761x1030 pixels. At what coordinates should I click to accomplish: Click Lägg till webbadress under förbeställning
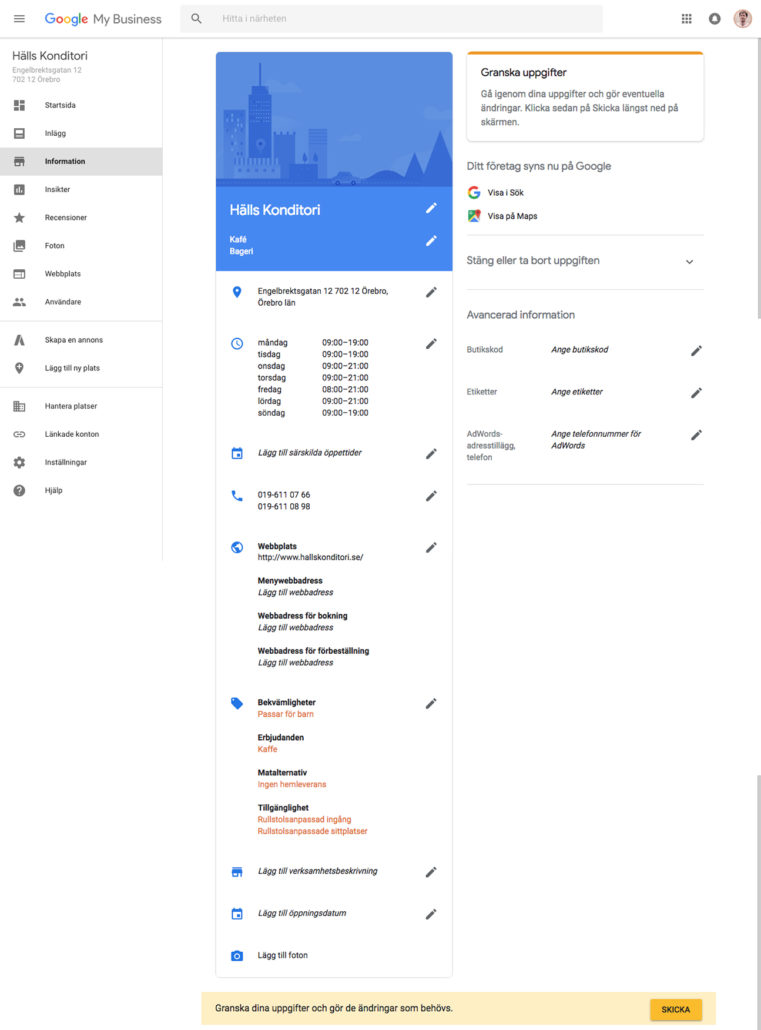[x=295, y=663]
